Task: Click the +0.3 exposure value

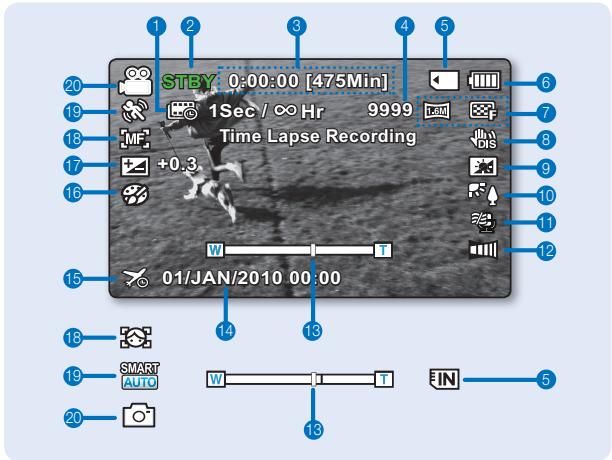Action: [178, 164]
